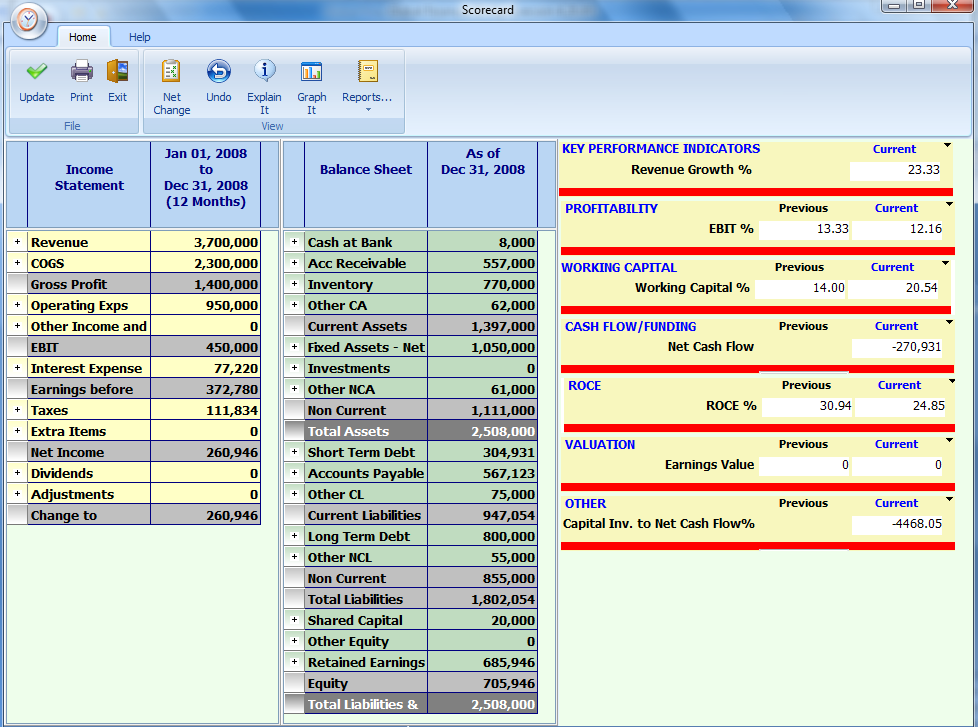Image resolution: width=978 pixels, height=727 pixels.
Task: Expand the Short Term Debt row
Action: 293,452
